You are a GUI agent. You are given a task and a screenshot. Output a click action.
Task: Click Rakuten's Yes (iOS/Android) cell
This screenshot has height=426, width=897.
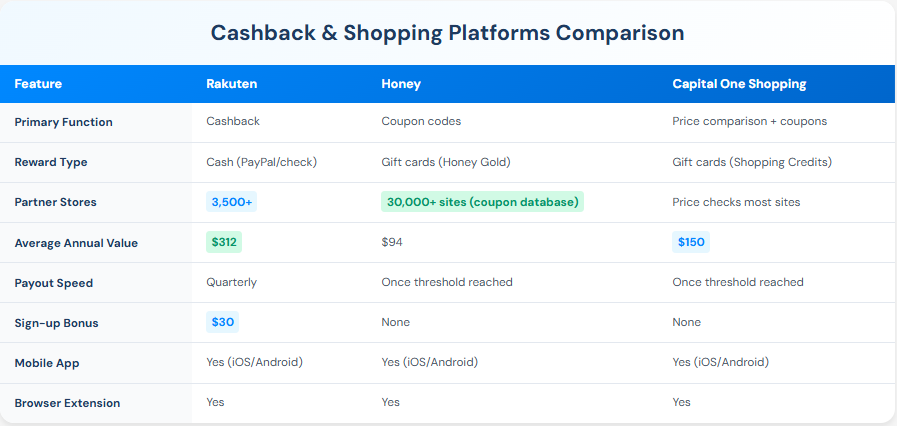pos(255,362)
